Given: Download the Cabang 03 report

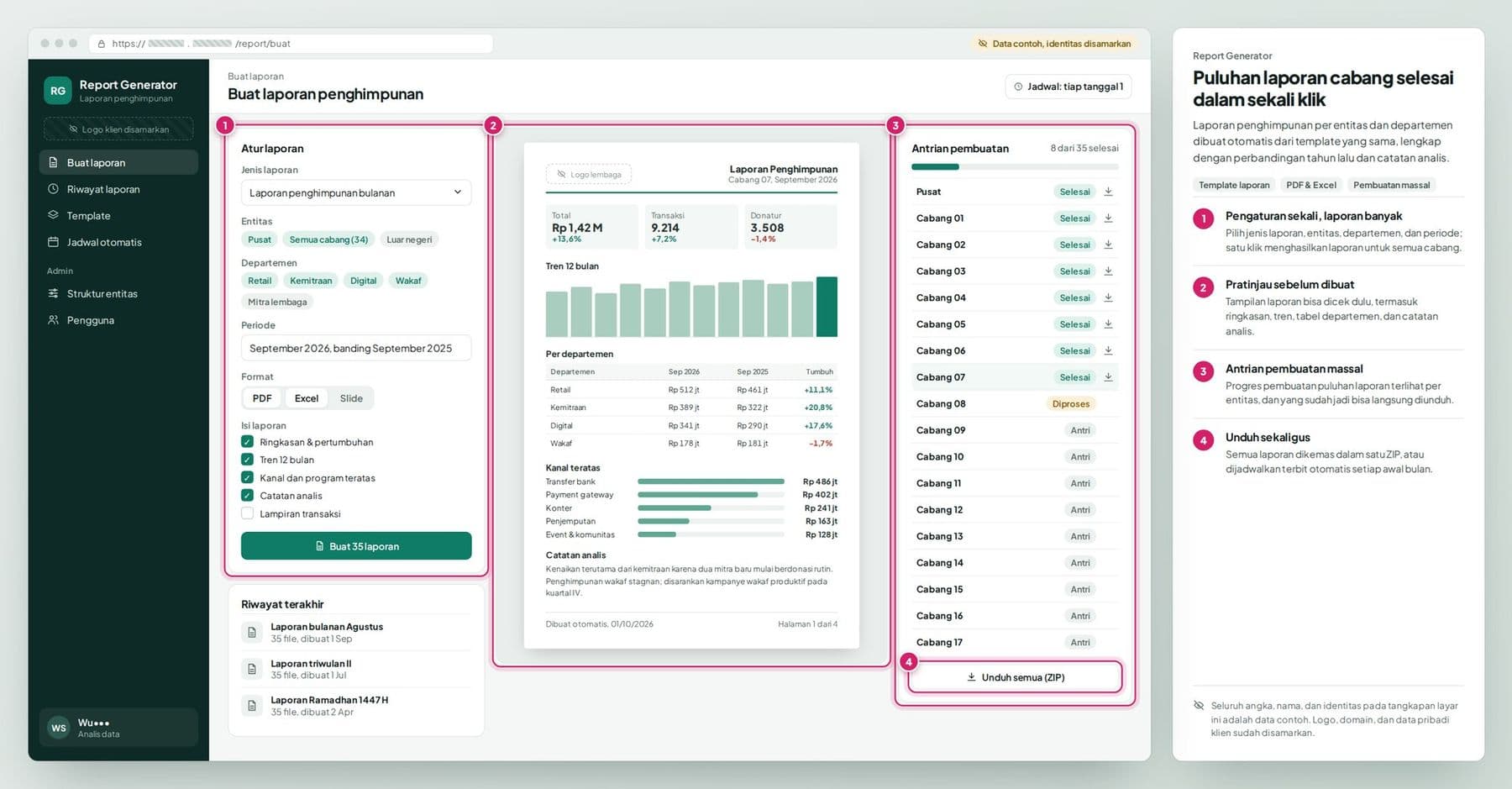Looking at the screenshot, I should click(1108, 271).
